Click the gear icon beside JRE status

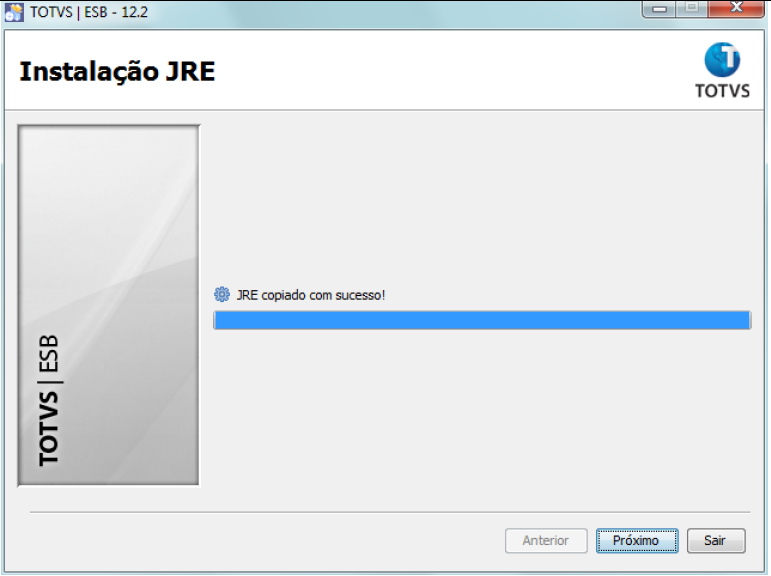pos(222,294)
